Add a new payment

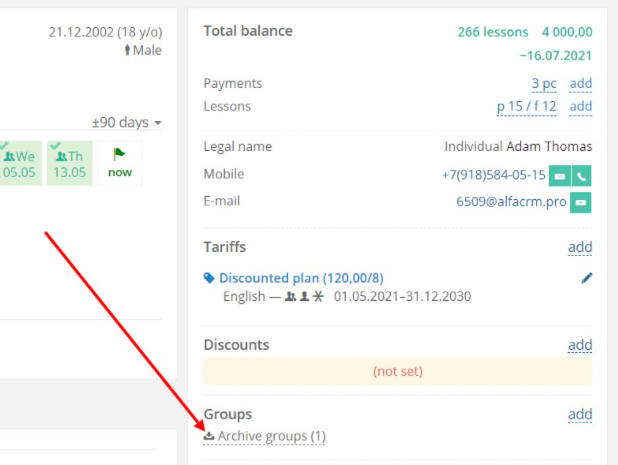581,84
